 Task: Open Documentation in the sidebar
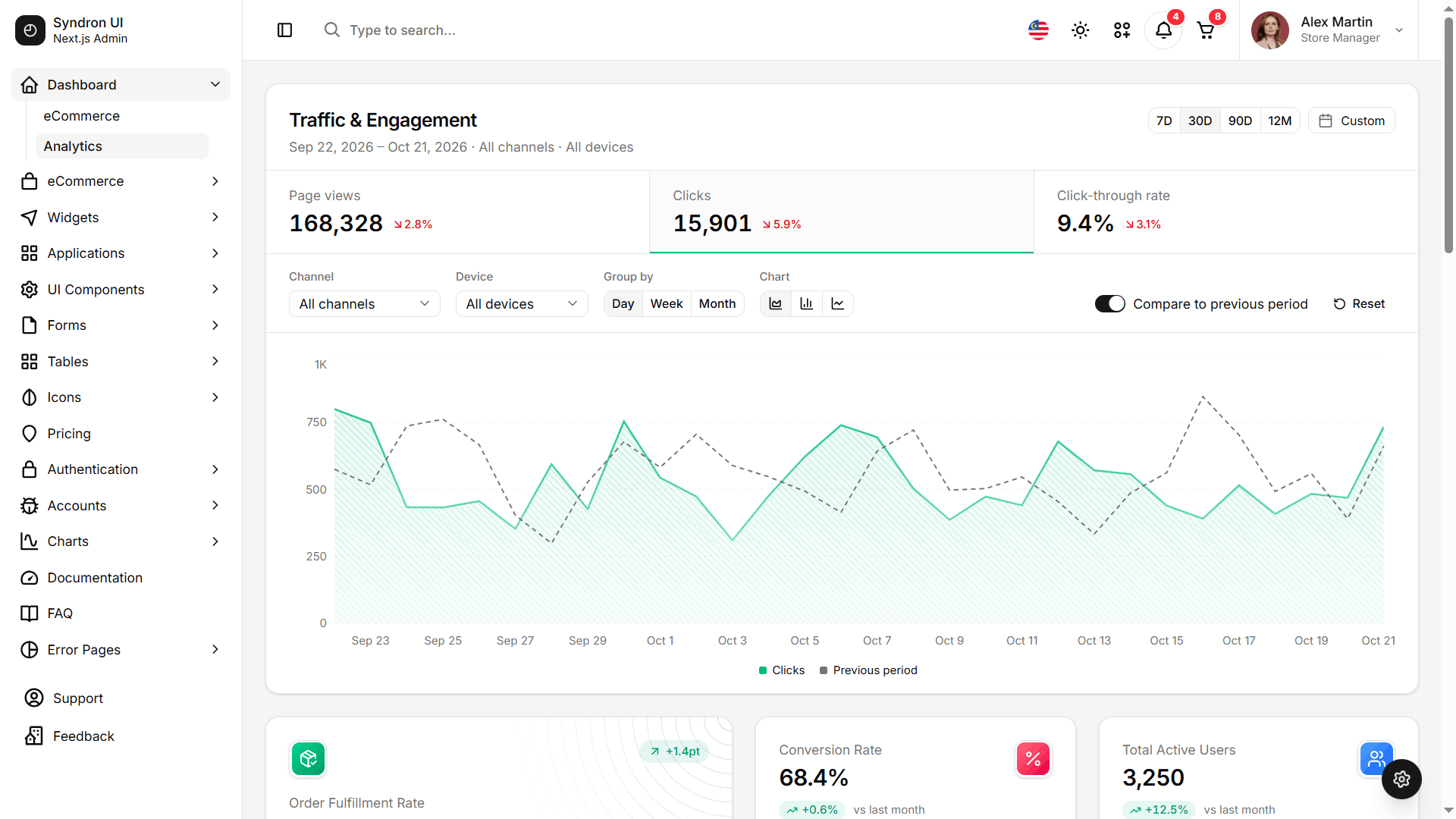pyautogui.click(x=121, y=577)
